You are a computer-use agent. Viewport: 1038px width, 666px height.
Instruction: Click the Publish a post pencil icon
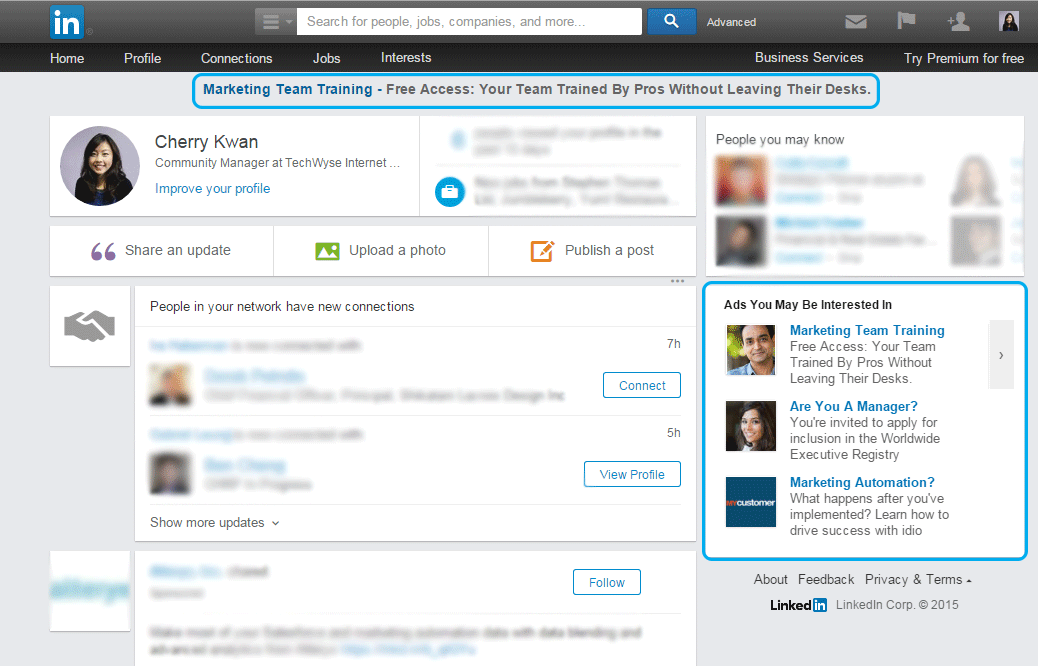click(x=542, y=251)
